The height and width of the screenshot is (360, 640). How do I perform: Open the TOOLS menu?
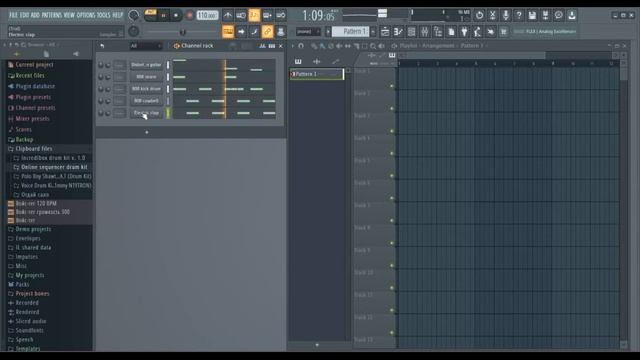coord(104,15)
